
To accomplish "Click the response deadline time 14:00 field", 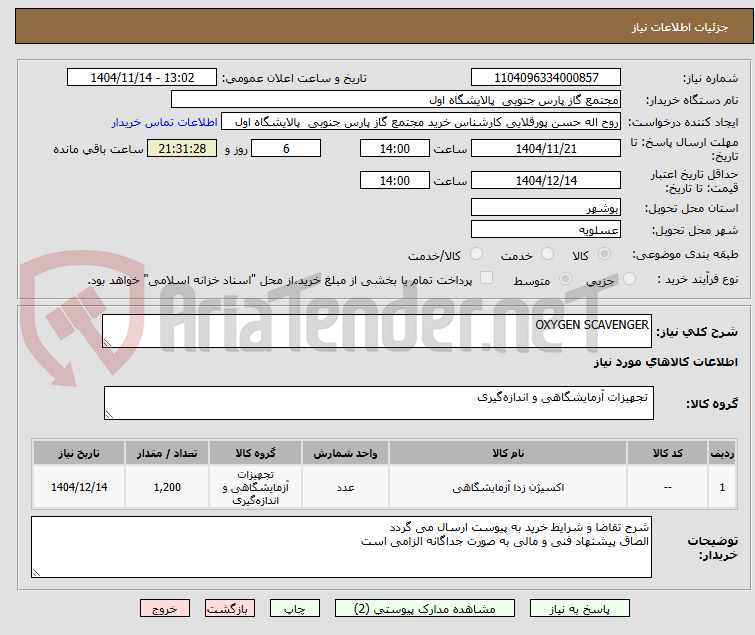I will [x=395, y=148].
